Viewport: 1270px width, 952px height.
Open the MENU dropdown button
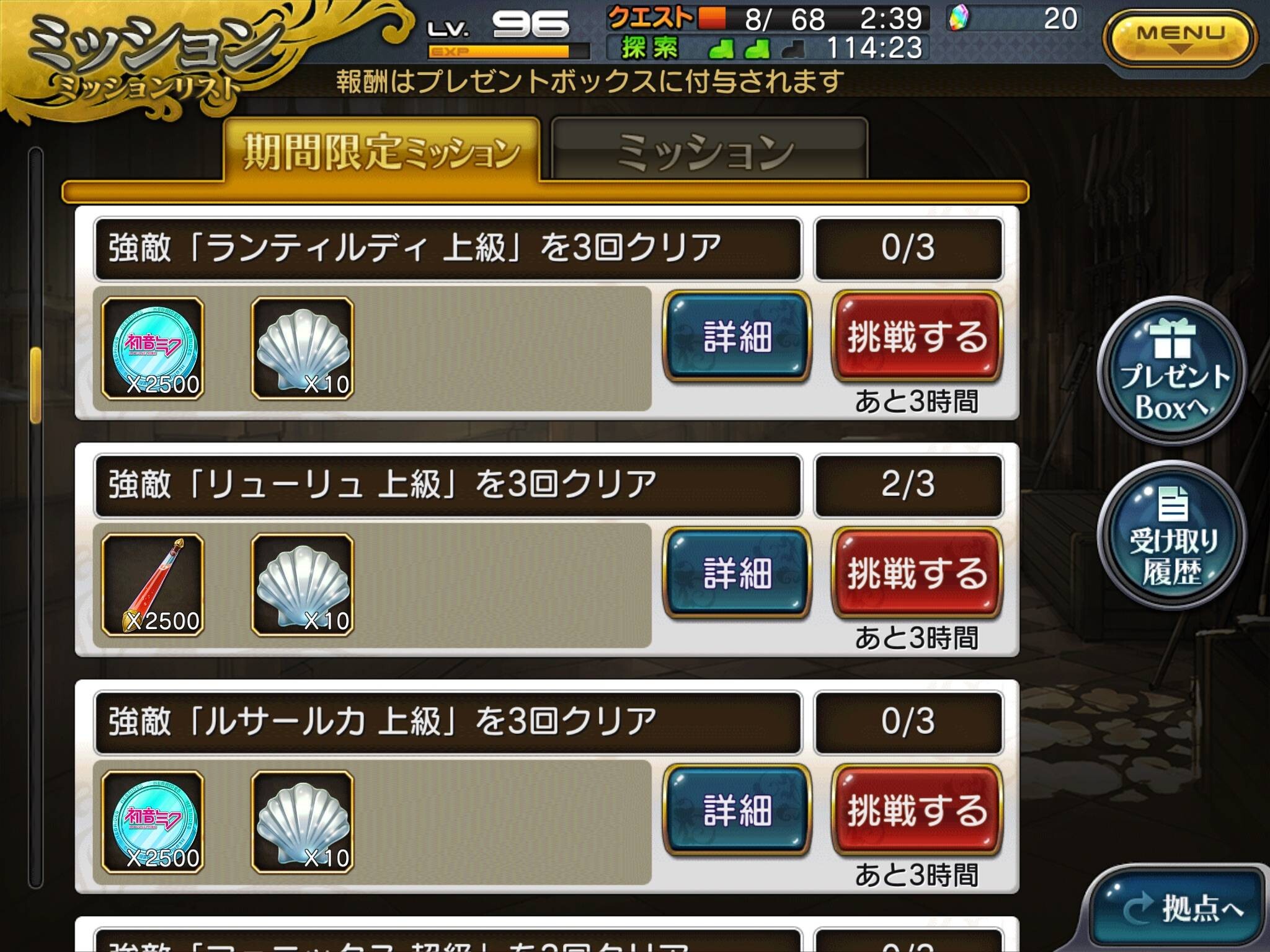[1180, 38]
